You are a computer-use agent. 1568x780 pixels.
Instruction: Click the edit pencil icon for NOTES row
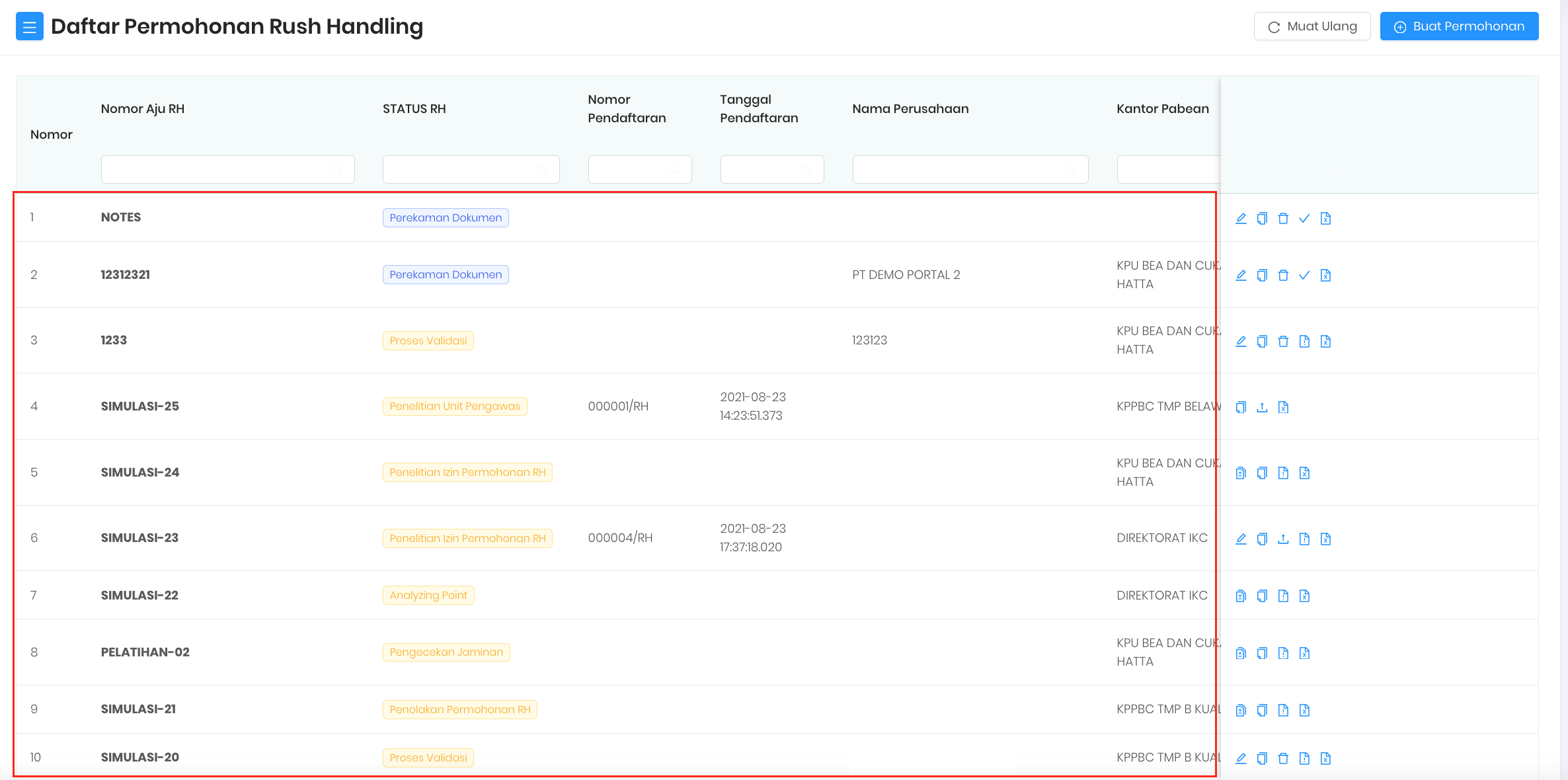[1241, 218]
